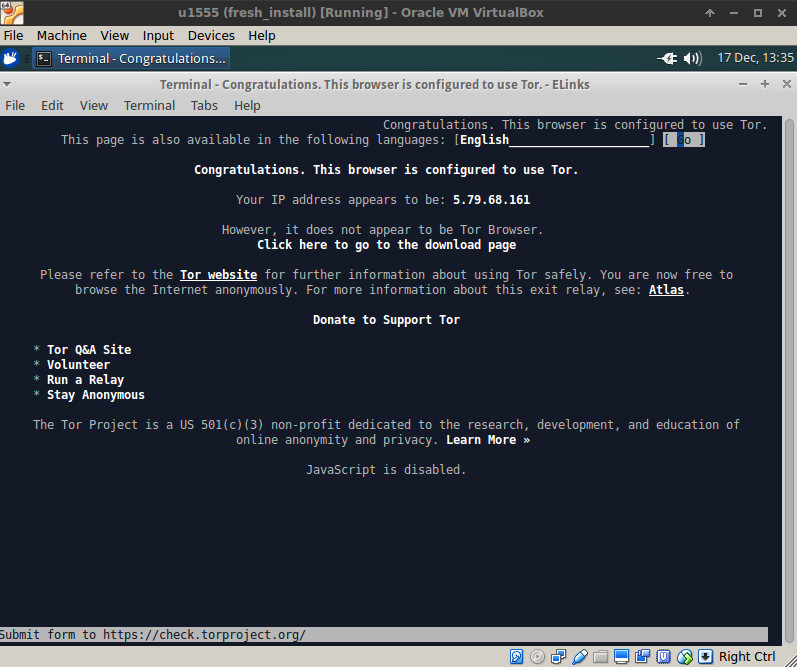This screenshot has height=667, width=797.
Task: Click the USB devices status icon
Action: click(x=579, y=656)
